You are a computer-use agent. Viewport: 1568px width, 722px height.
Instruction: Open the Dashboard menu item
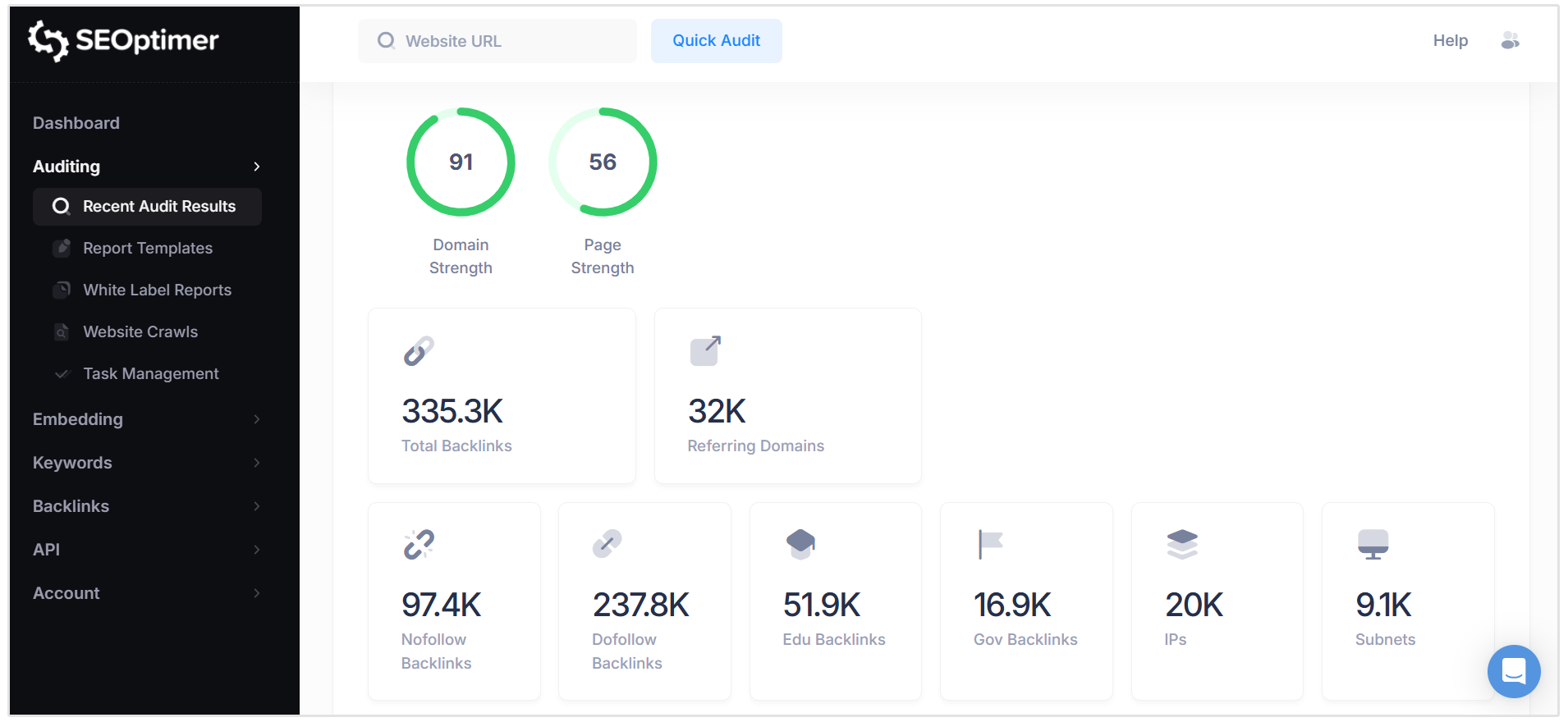click(76, 123)
